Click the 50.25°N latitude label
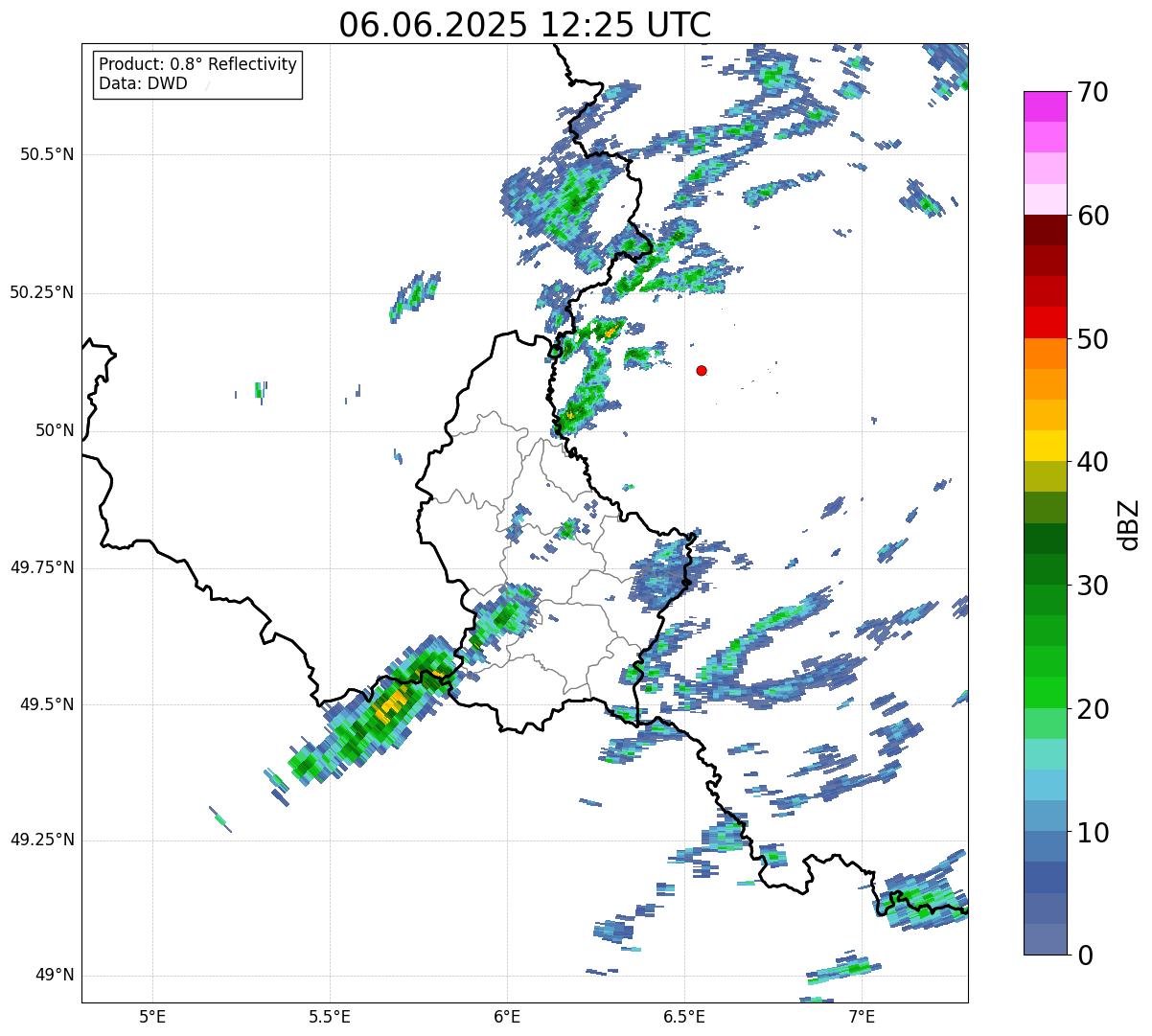The height and width of the screenshot is (1036, 1152). pyautogui.click(x=41, y=292)
